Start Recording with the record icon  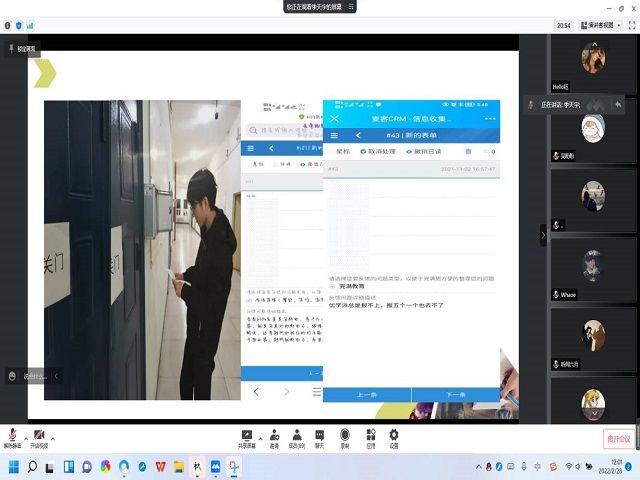[x=345, y=439]
